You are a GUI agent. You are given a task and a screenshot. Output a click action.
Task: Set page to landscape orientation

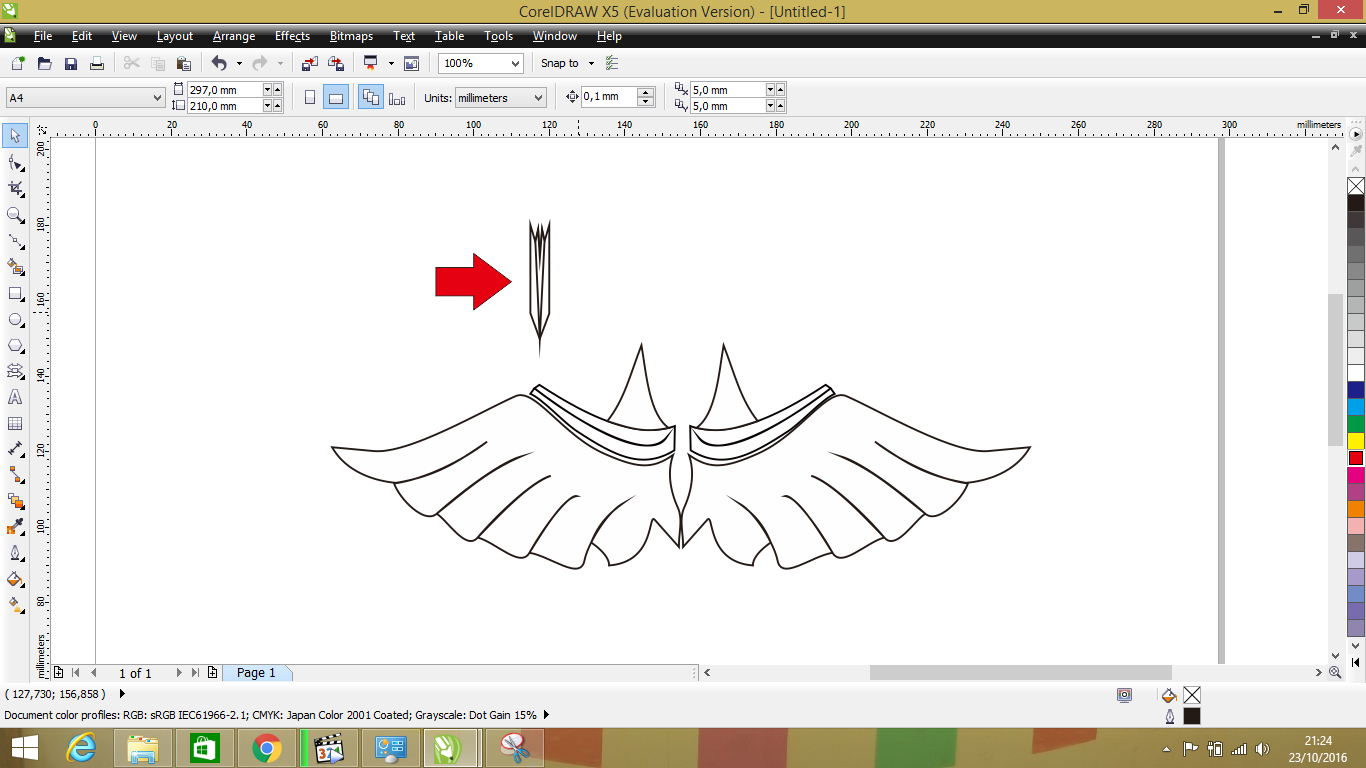point(336,98)
